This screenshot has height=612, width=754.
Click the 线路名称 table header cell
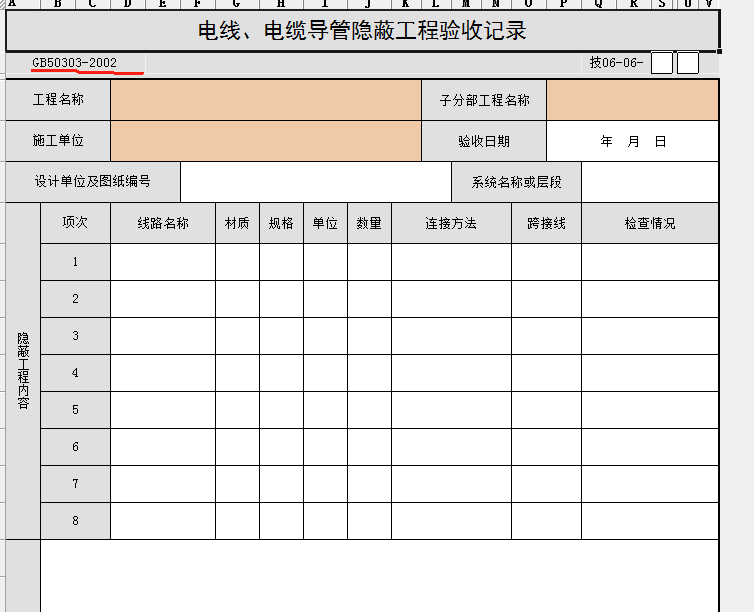tap(163, 223)
